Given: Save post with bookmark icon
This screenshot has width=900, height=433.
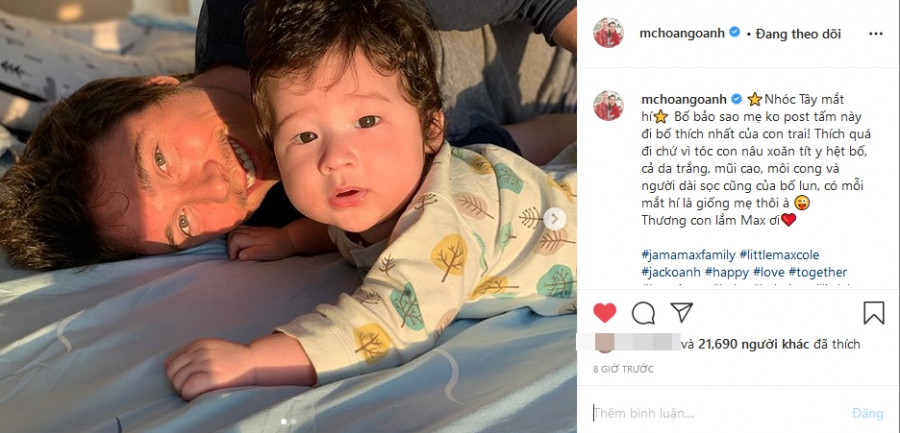Looking at the screenshot, I should 874,313.
